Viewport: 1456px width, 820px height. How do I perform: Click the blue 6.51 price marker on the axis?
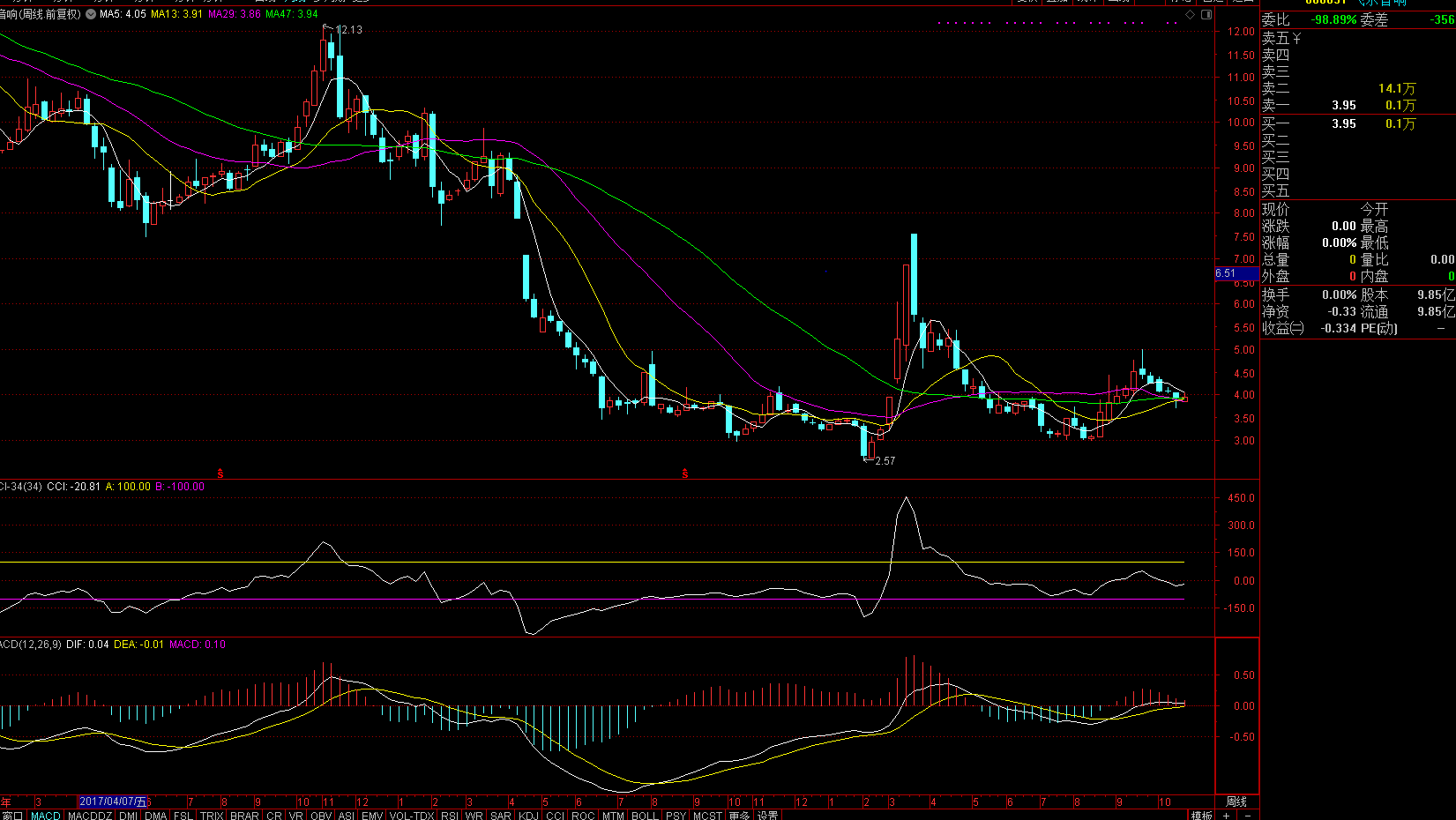tap(1236, 273)
